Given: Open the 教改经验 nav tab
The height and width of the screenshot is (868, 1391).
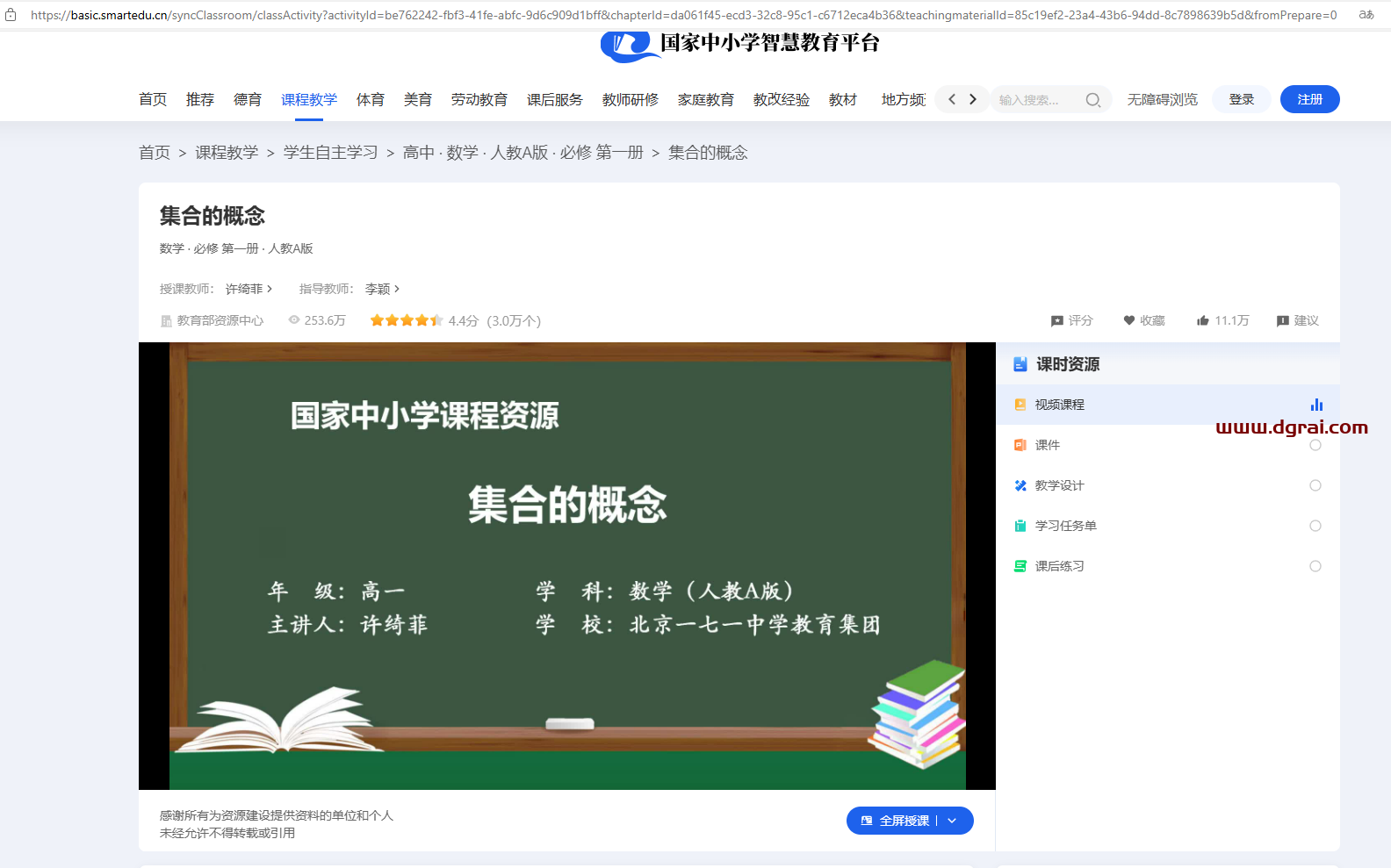Looking at the screenshot, I should coord(782,100).
